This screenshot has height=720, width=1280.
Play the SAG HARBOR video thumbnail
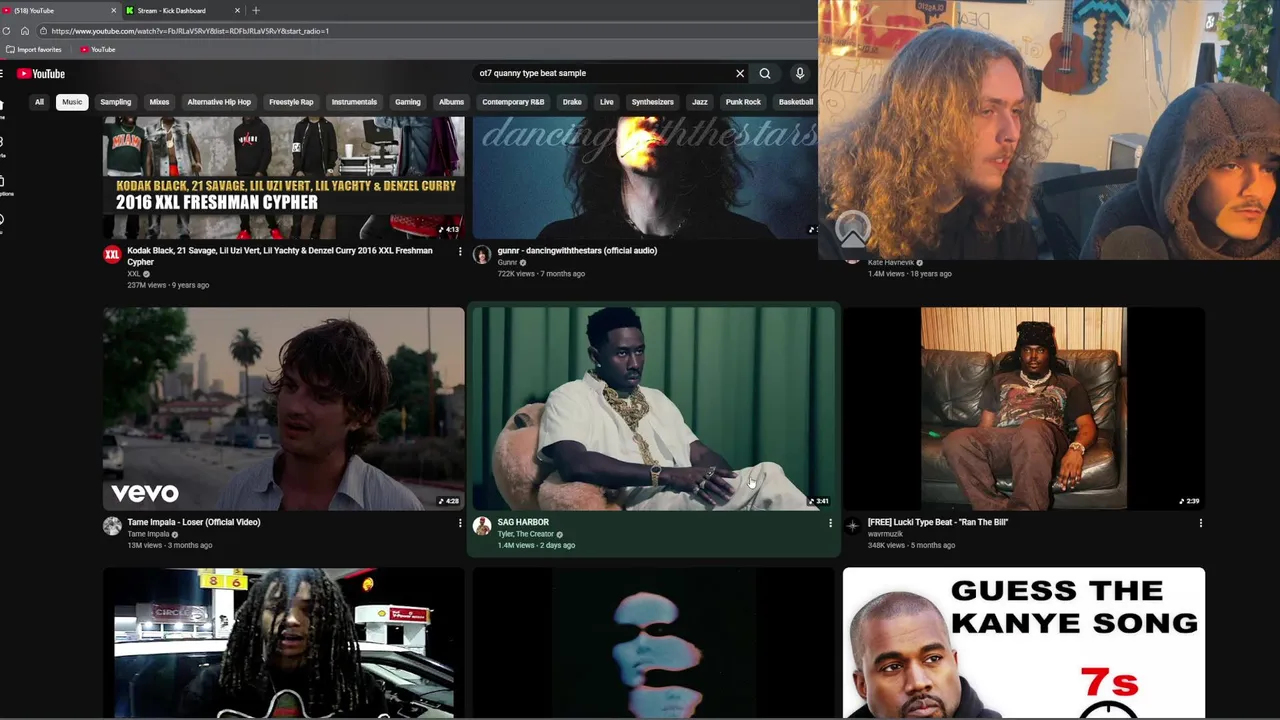653,408
